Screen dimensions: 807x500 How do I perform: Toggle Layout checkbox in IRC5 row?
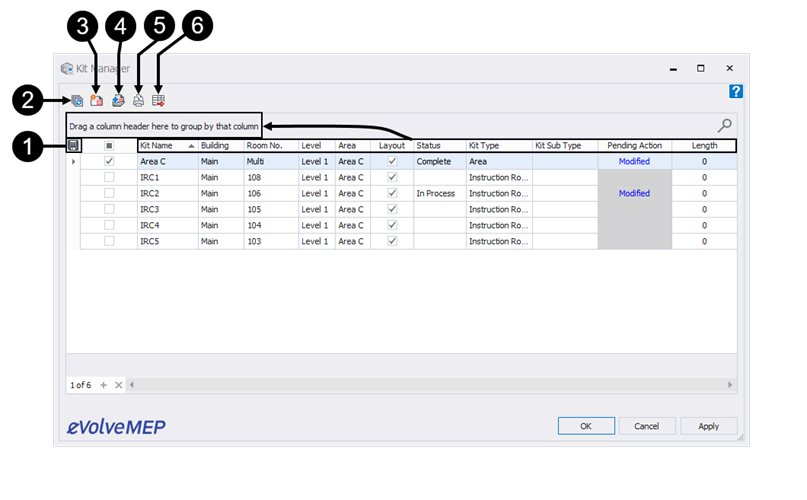point(392,241)
